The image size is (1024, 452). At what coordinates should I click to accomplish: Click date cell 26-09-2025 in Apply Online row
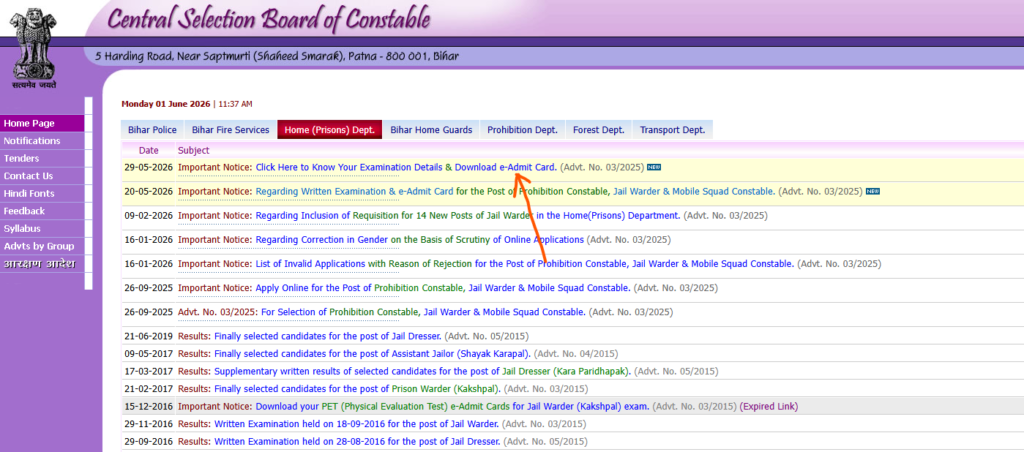pos(149,288)
